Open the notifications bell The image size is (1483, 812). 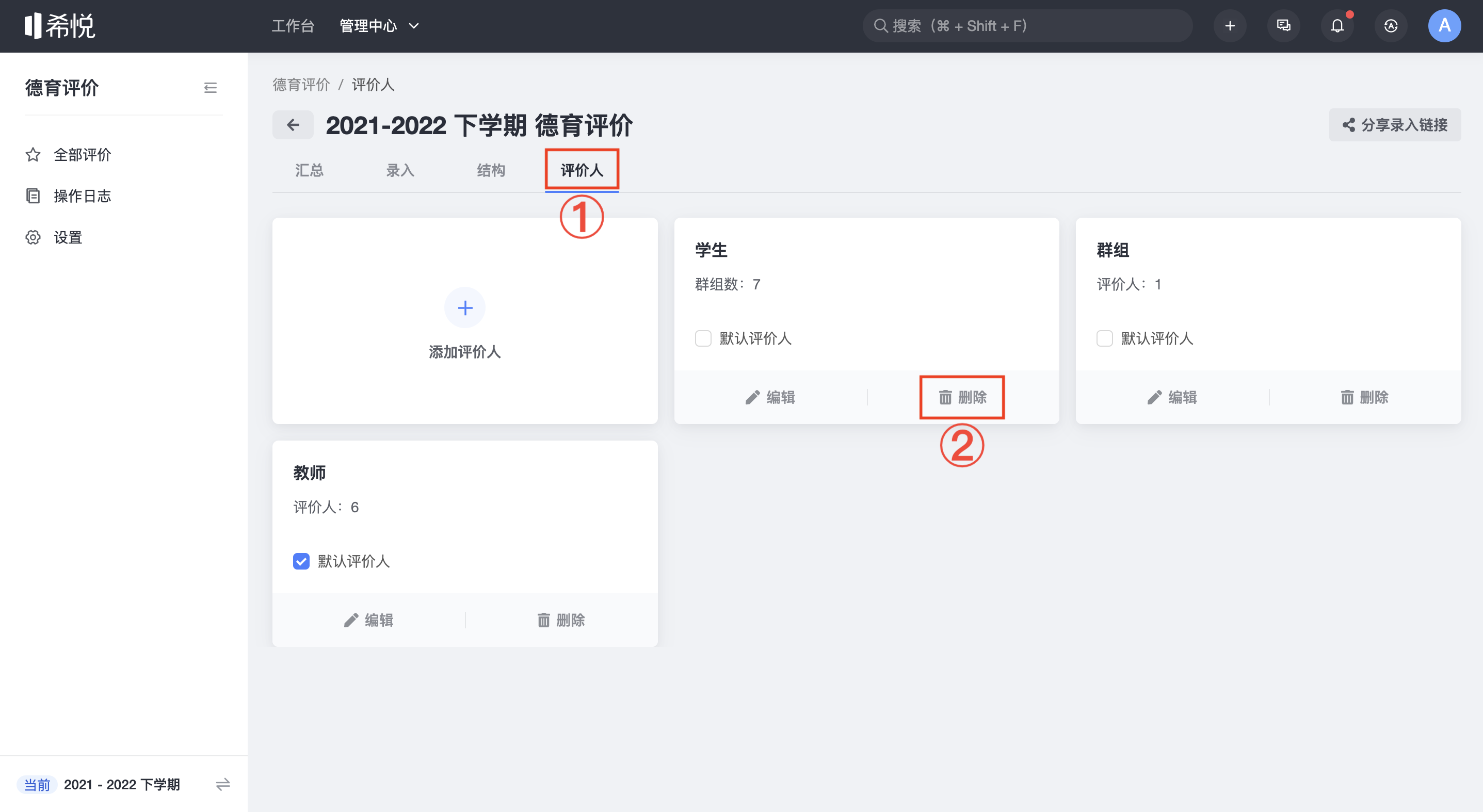tap(1337, 26)
